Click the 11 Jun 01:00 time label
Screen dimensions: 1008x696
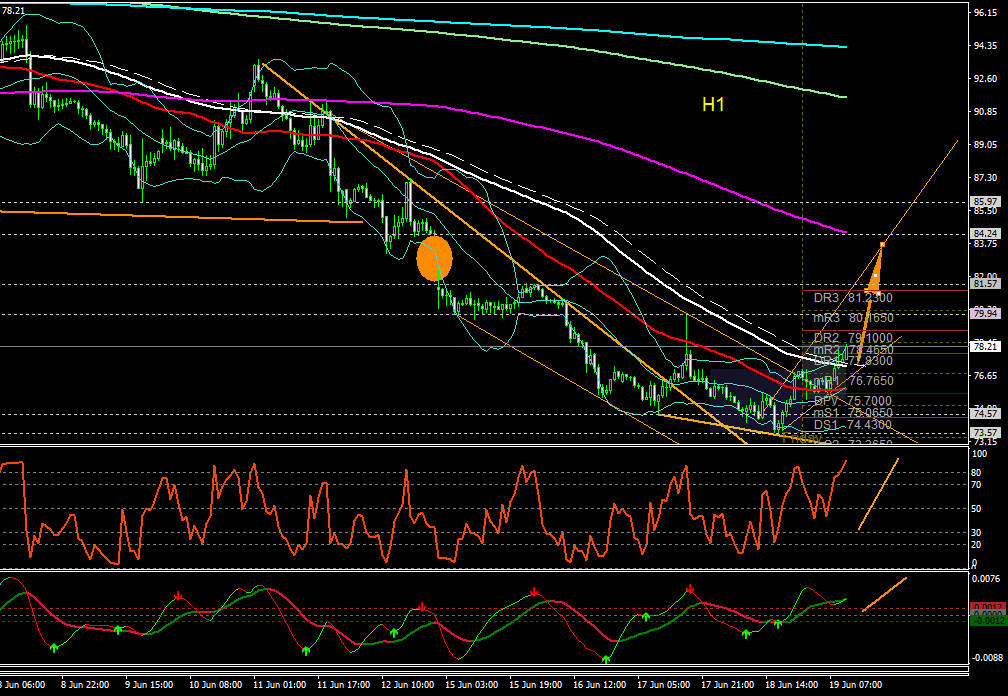(x=279, y=684)
